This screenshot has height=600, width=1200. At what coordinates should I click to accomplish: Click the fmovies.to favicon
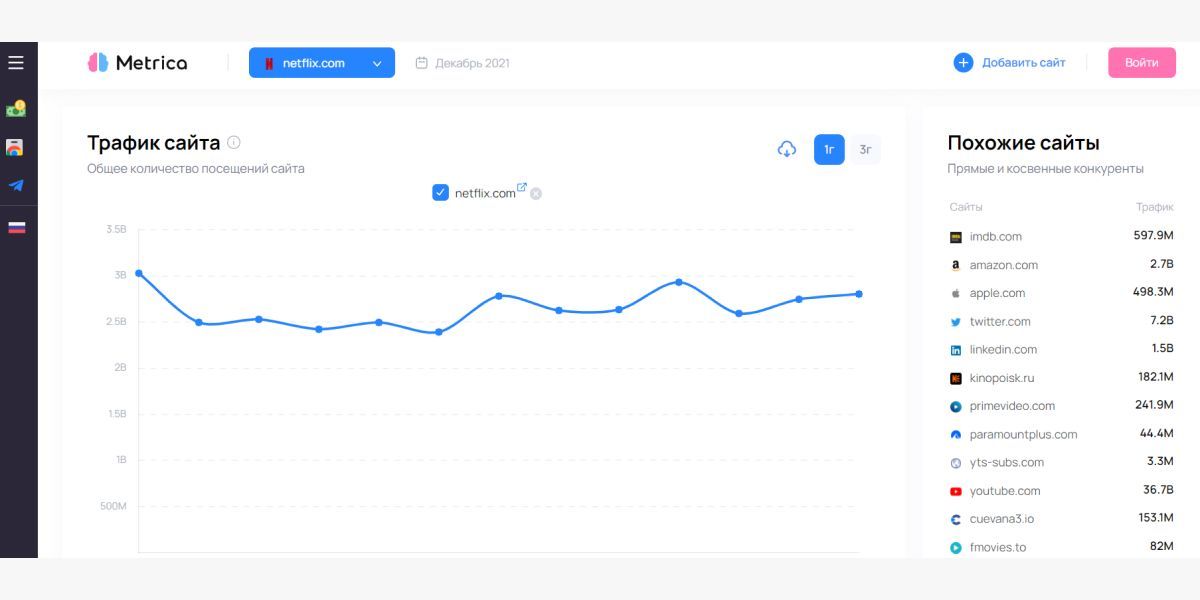(956, 547)
